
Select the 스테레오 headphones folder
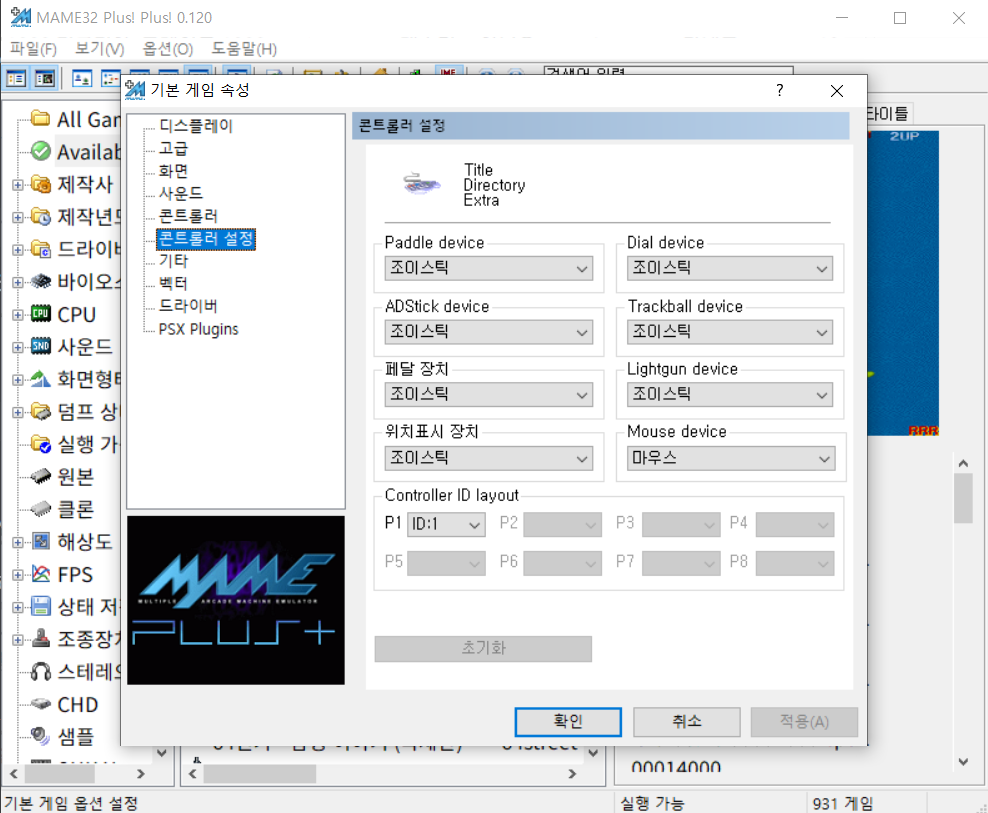pyautogui.click(x=41, y=671)
